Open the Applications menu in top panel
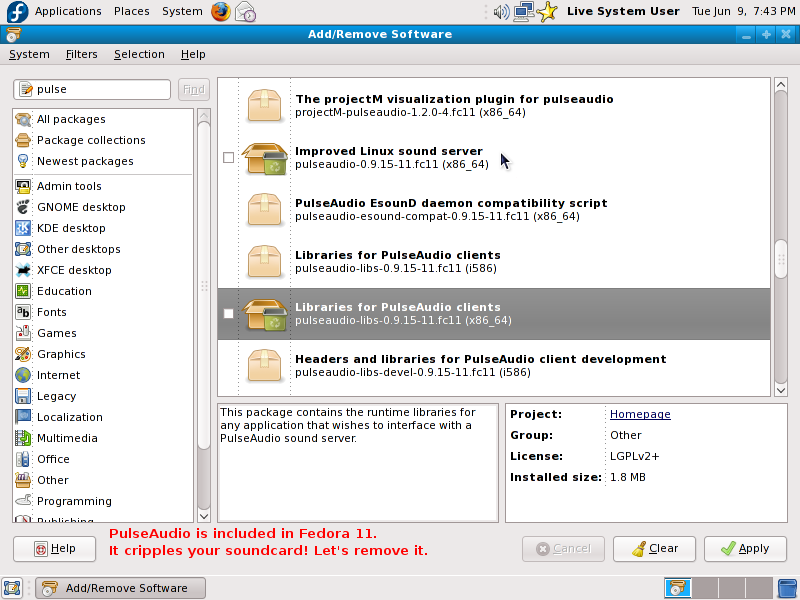Screen dimensions: 800x600 click(68, 11)
